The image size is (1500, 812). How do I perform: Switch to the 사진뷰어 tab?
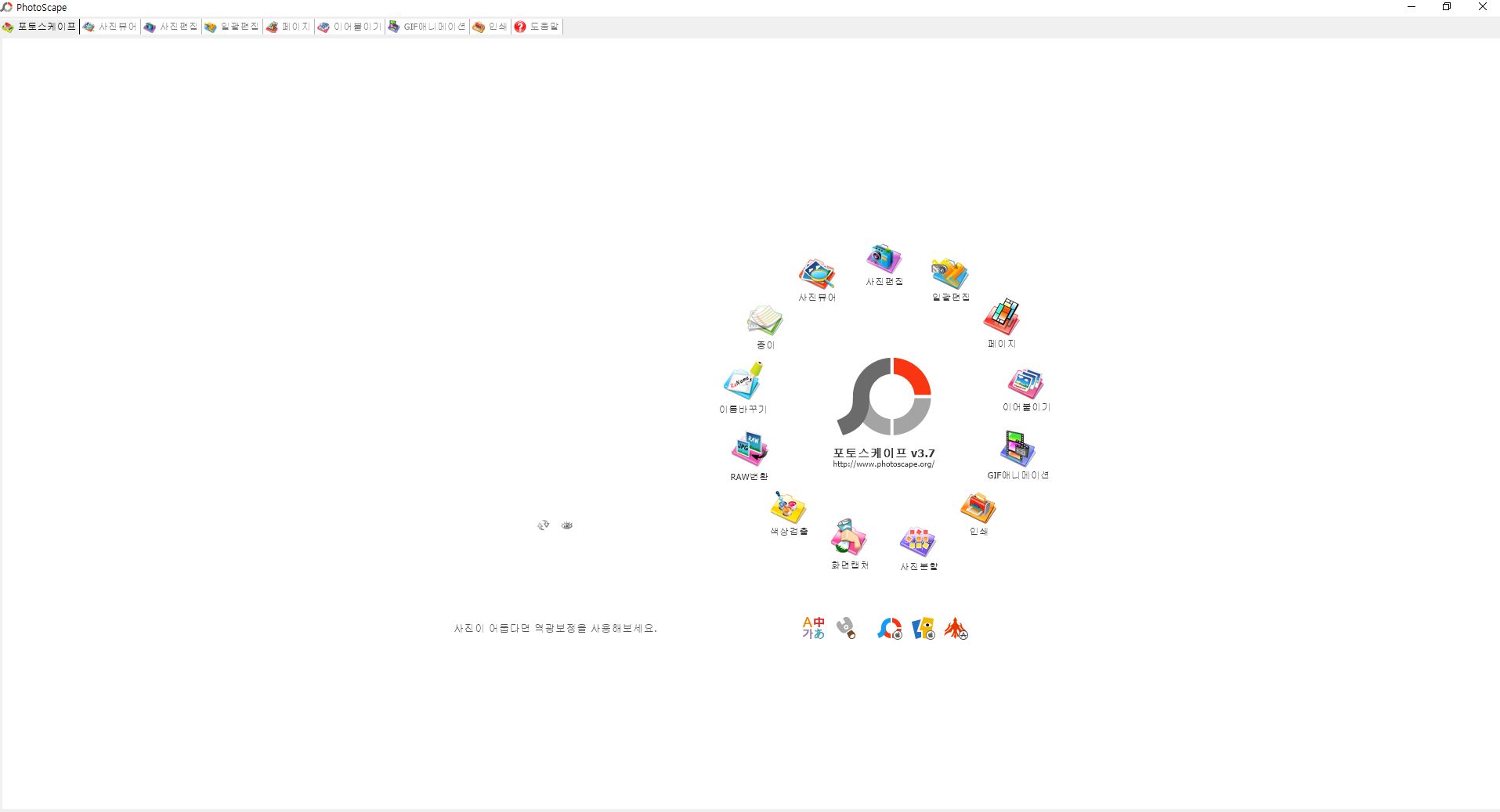(x=110, y=27)
